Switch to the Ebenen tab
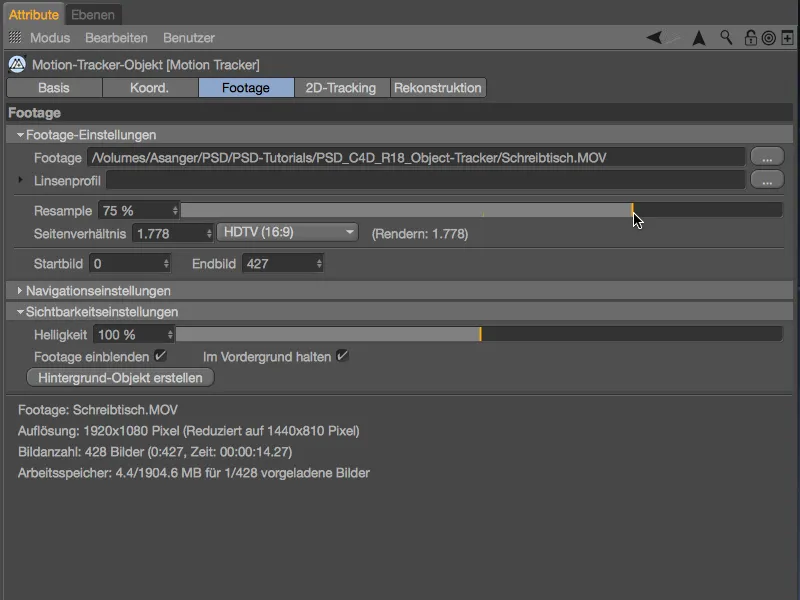This screenshot has width=800, height=600. [93, 15]
